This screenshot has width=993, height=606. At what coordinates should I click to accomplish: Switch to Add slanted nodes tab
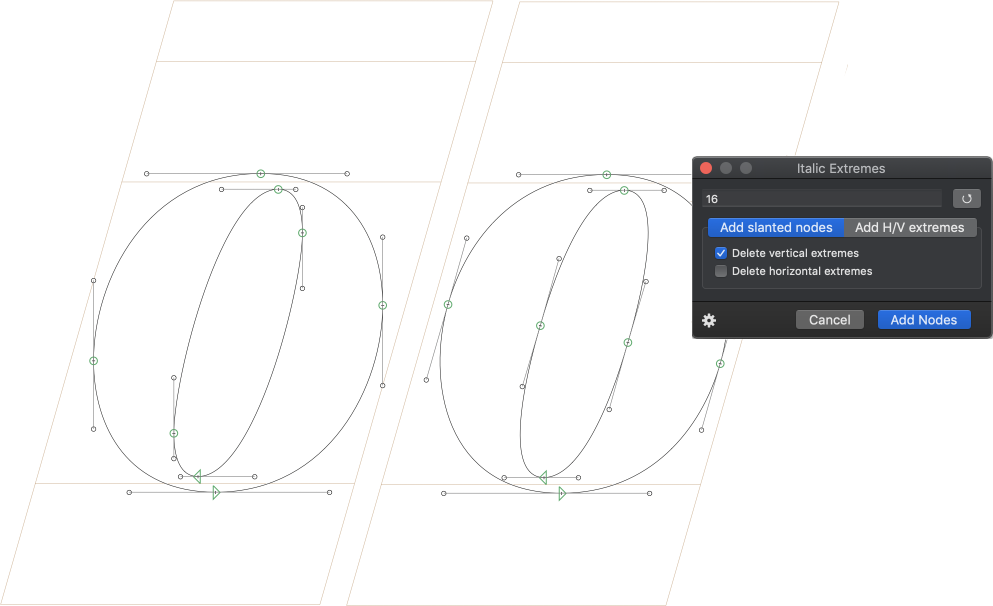[776, 227]
